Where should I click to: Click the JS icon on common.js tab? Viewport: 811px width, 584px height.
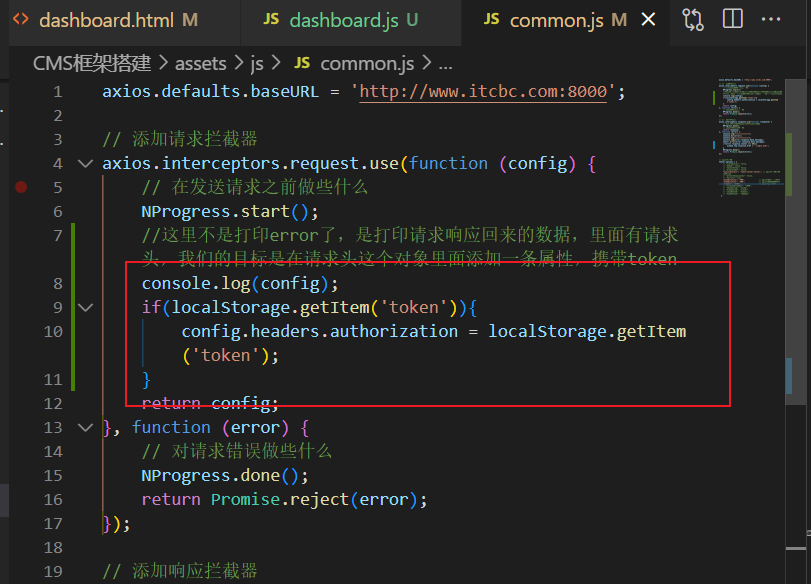tap(491, 20)
